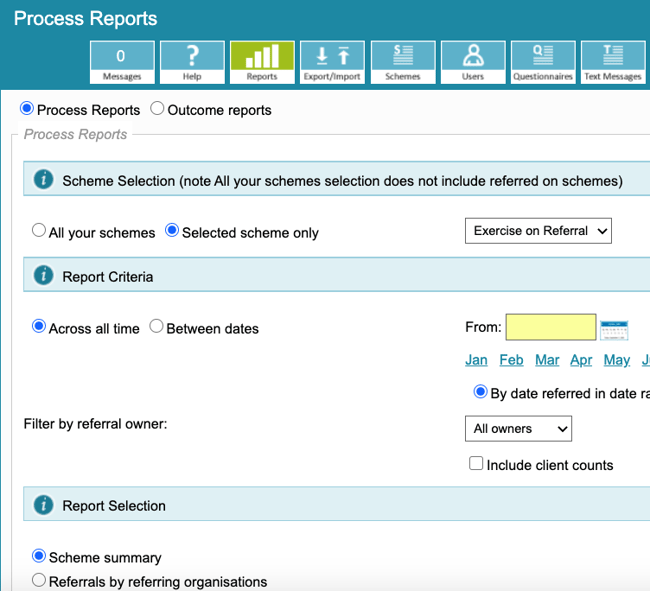Select Referrals by referring organisations option
650x591 pixels.
[39, 581]
